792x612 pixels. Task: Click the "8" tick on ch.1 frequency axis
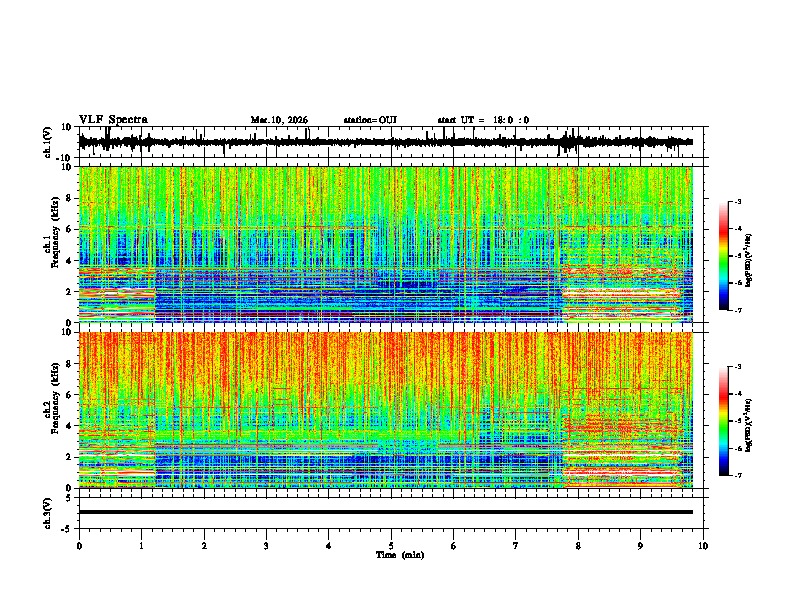tap(69, 198)
